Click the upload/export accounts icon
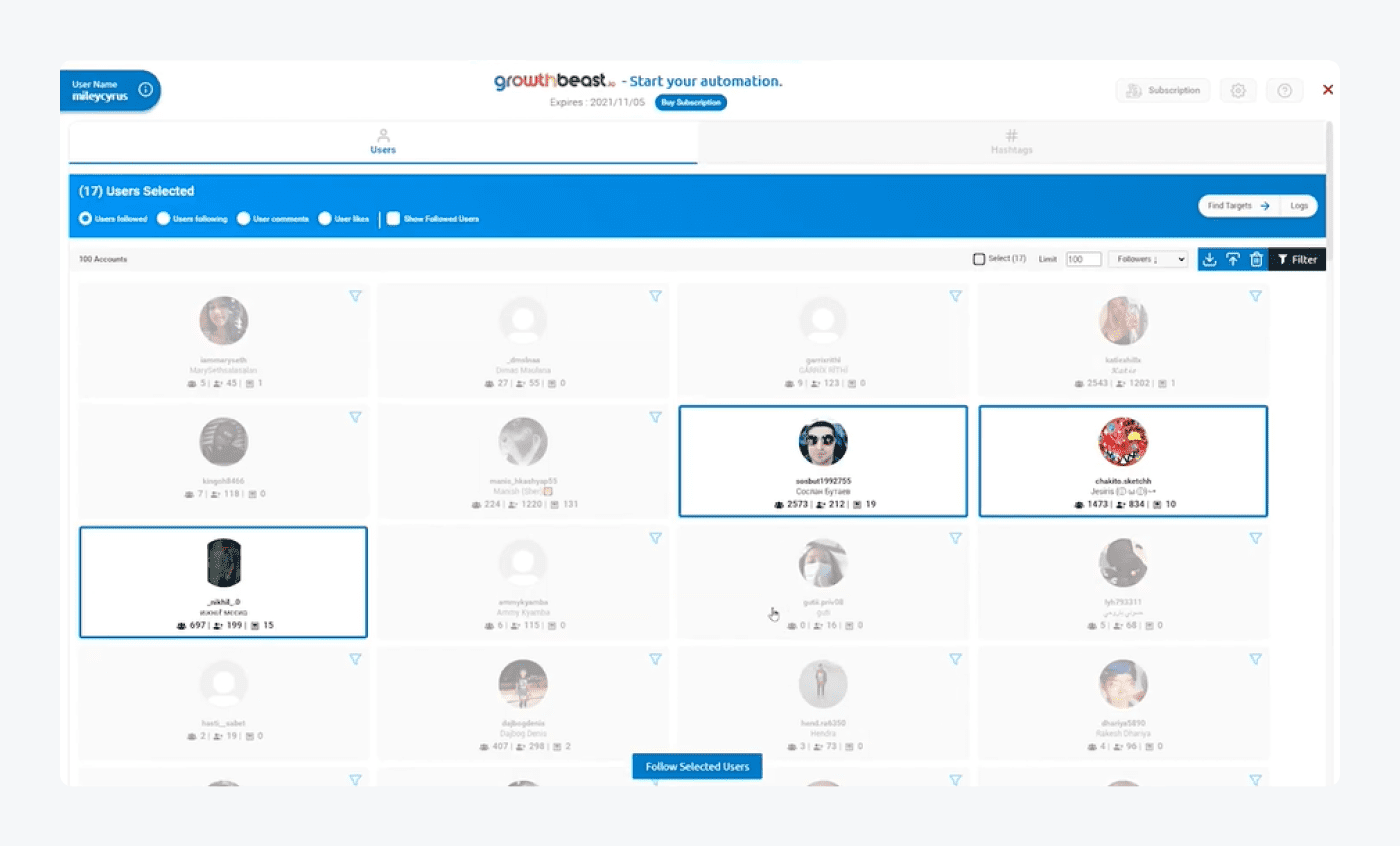This screenshot has width=1400, height=846. (x=1233, y=260)
